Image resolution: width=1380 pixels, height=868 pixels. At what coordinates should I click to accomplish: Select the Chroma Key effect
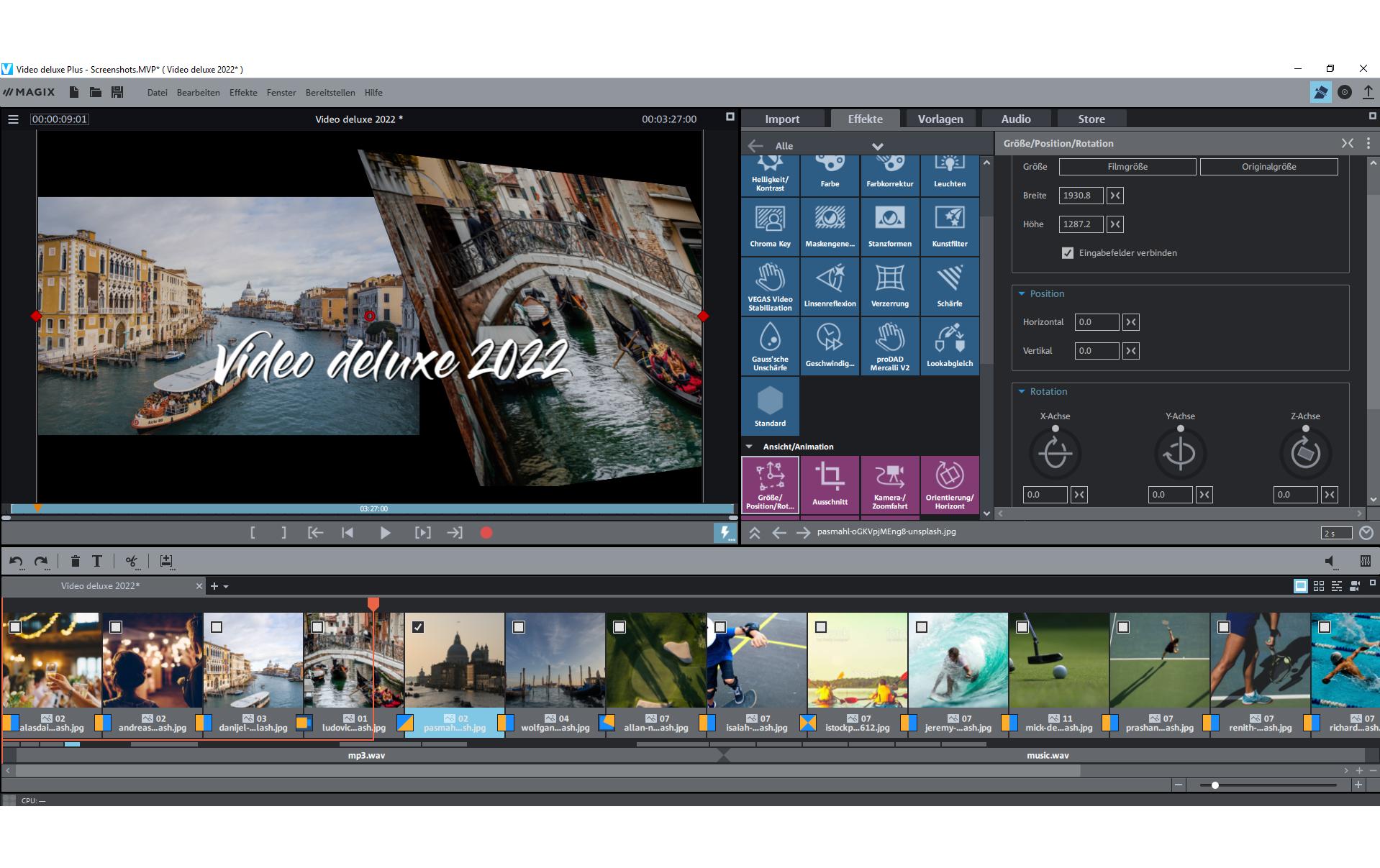point(770,227)
